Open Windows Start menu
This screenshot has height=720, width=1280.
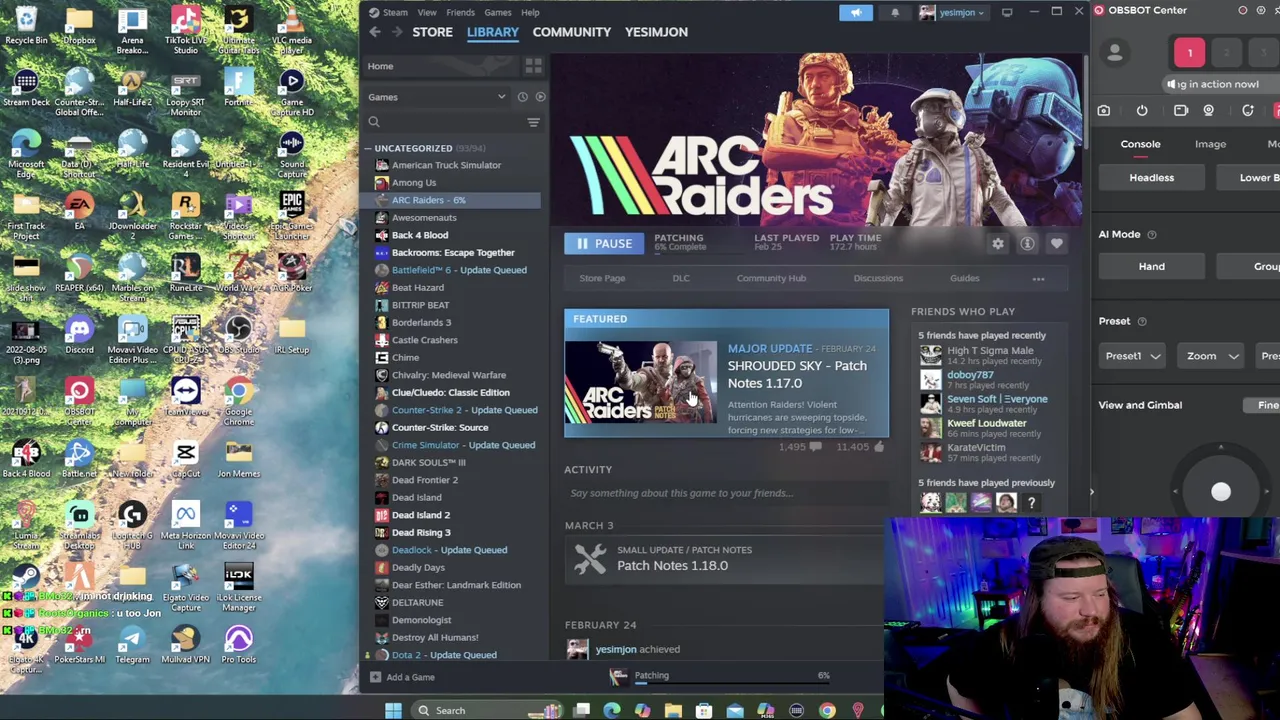click(x=393, y=710)
